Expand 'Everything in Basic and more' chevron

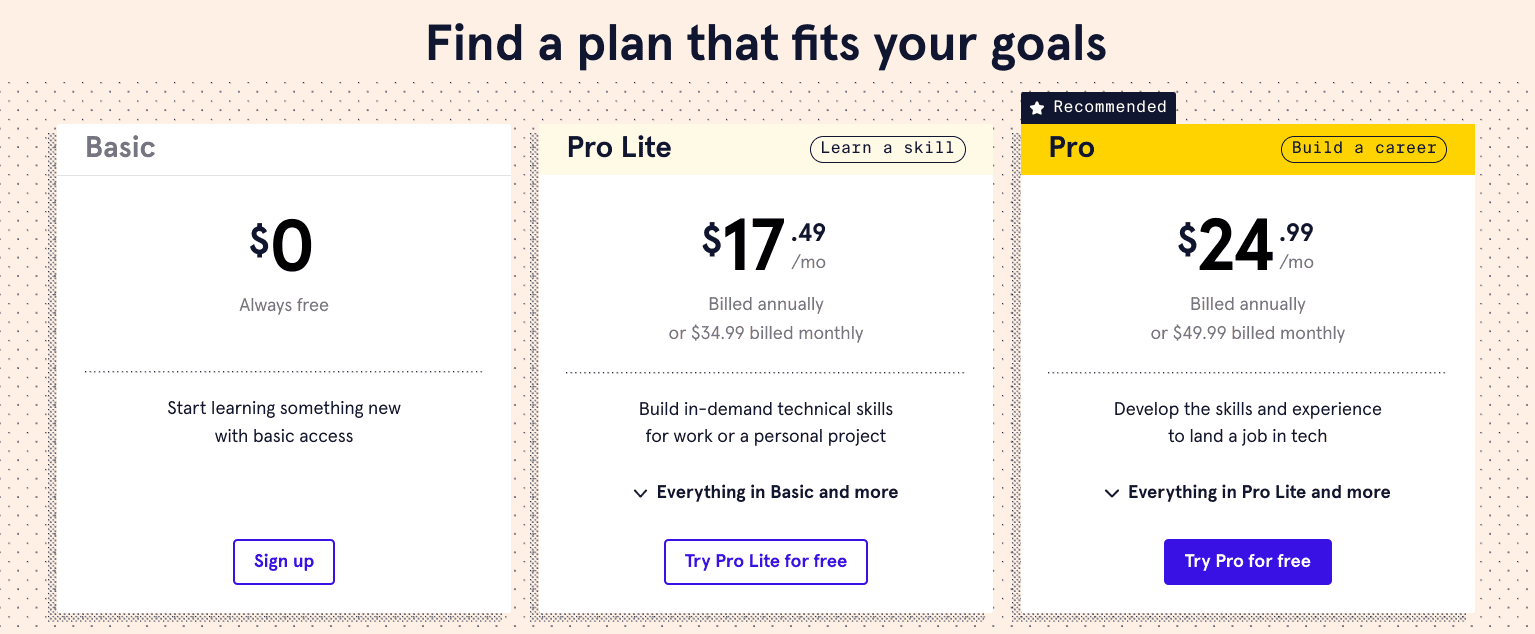[x=641, y=492]
